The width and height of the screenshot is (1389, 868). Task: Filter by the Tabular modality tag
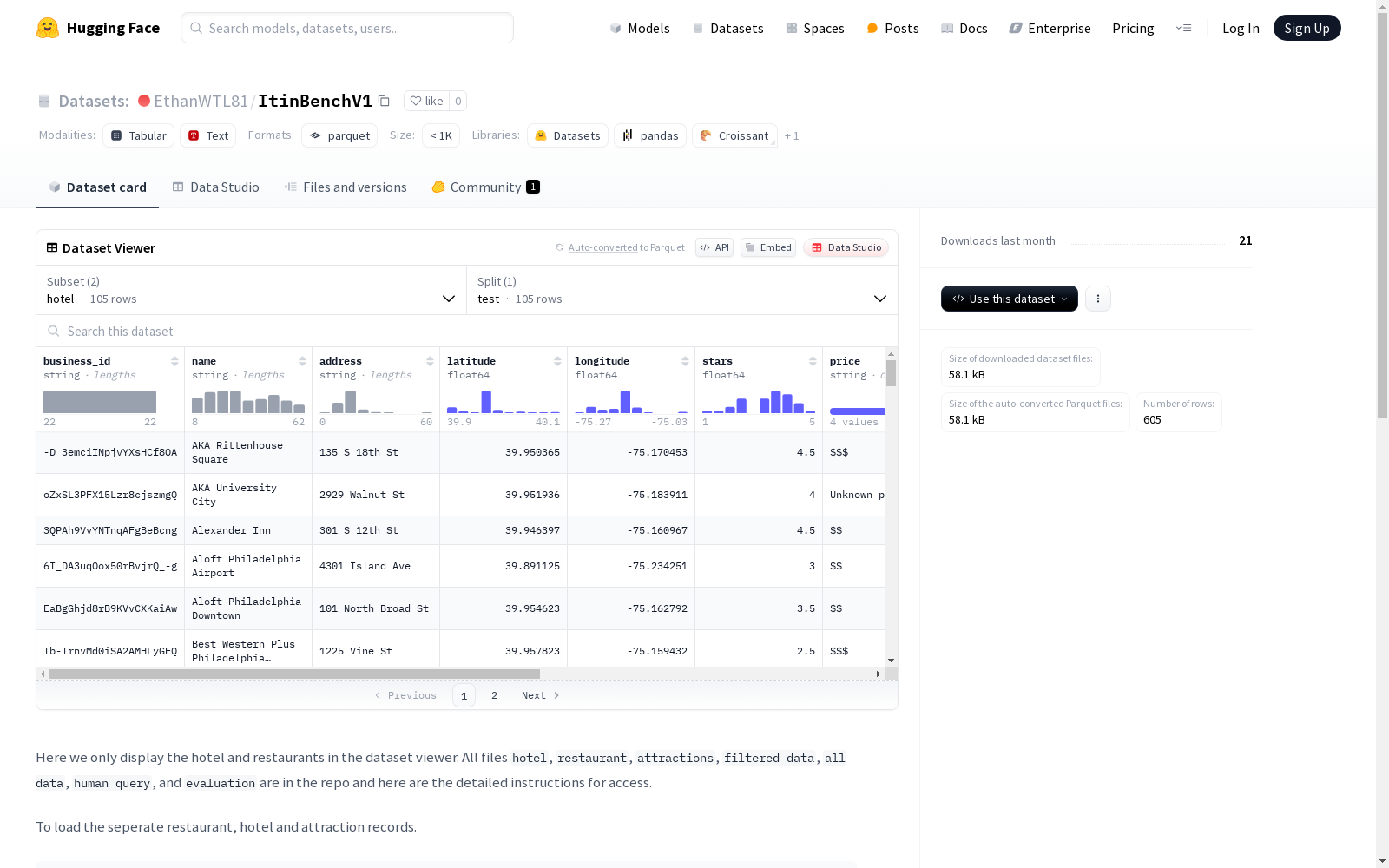click(139, 135)
